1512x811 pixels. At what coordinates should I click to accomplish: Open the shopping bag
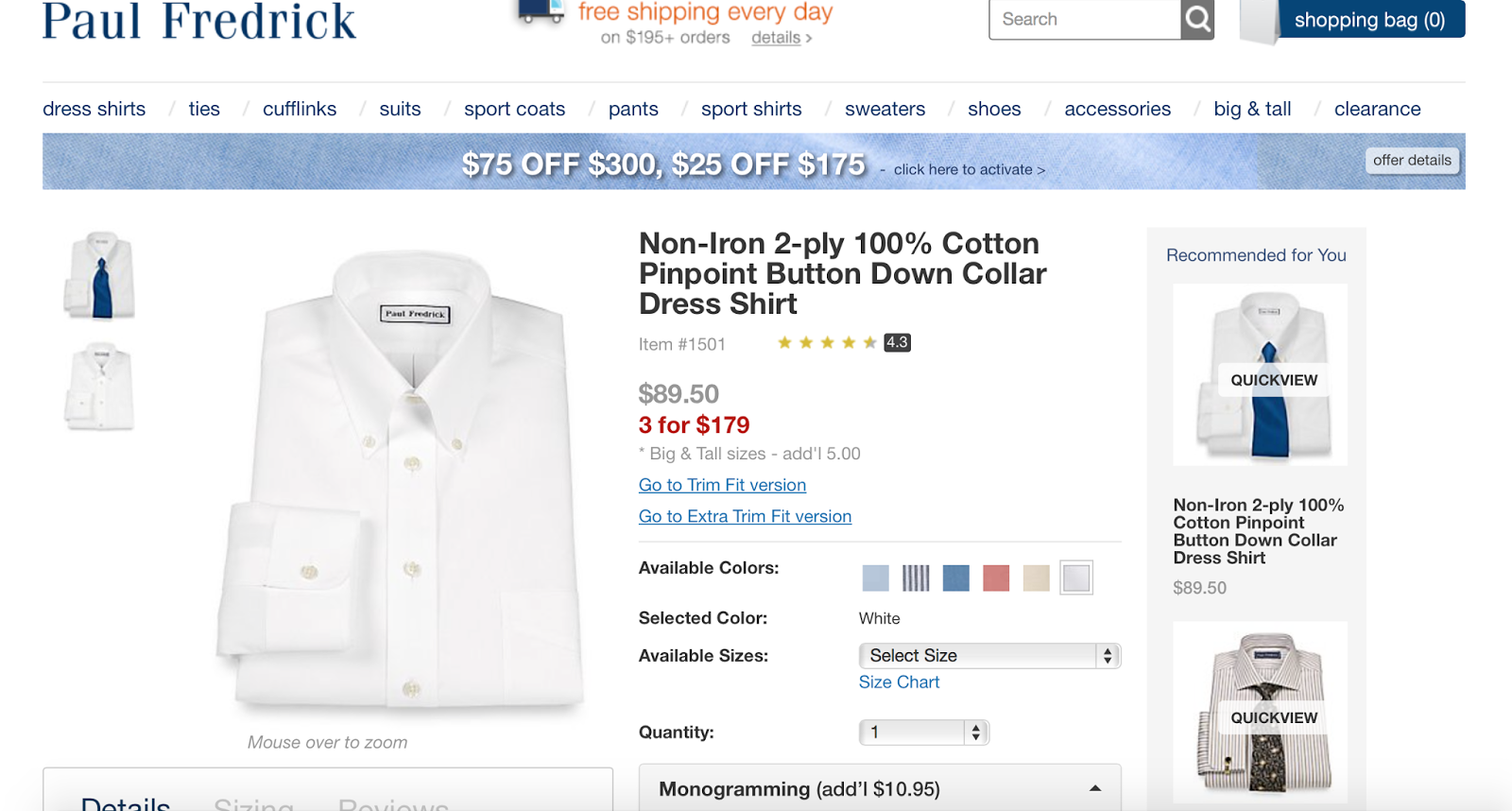[1369, 20]
